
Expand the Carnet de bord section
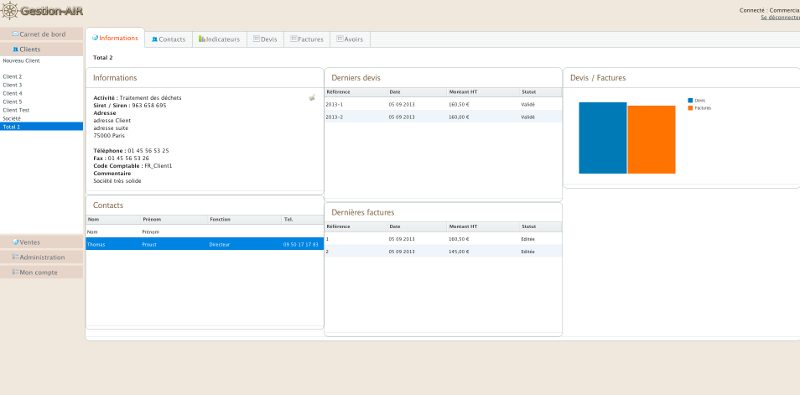(x=41, y=34)
